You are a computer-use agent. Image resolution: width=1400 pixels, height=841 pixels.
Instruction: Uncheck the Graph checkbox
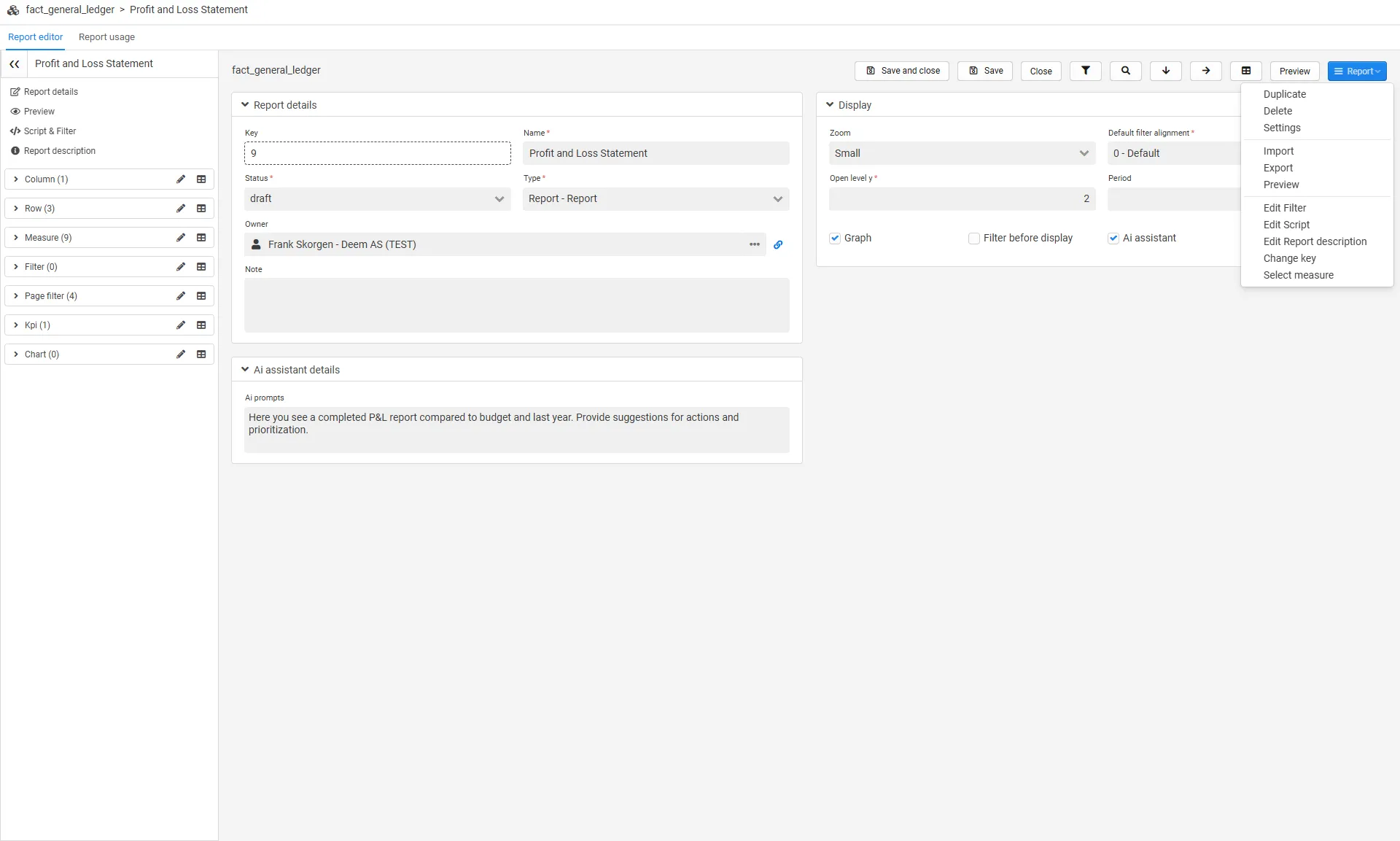835,239
